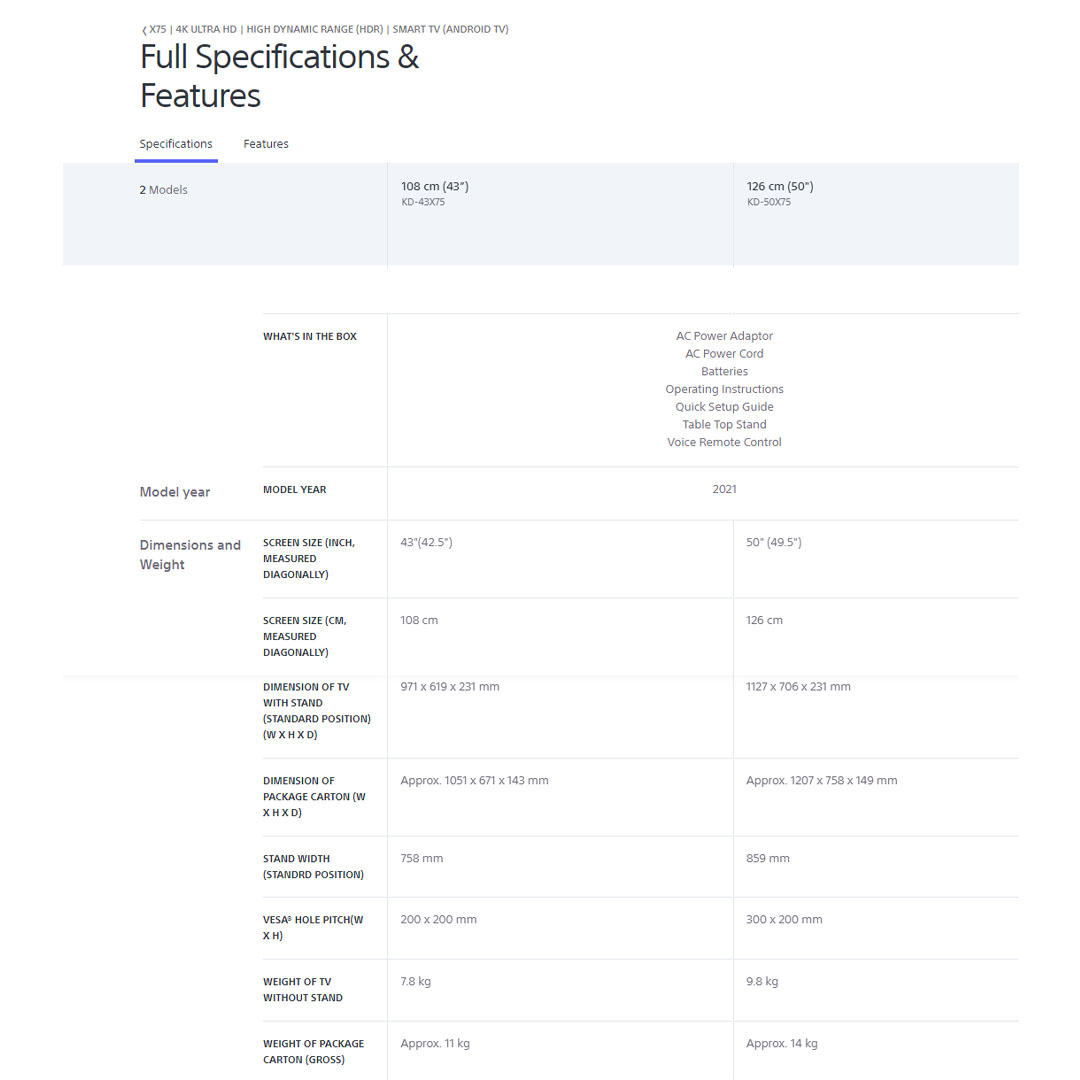This screenshot has height=1080, width=1080.
Task: Click the back chevron beside X75
Action: point(144,30)
